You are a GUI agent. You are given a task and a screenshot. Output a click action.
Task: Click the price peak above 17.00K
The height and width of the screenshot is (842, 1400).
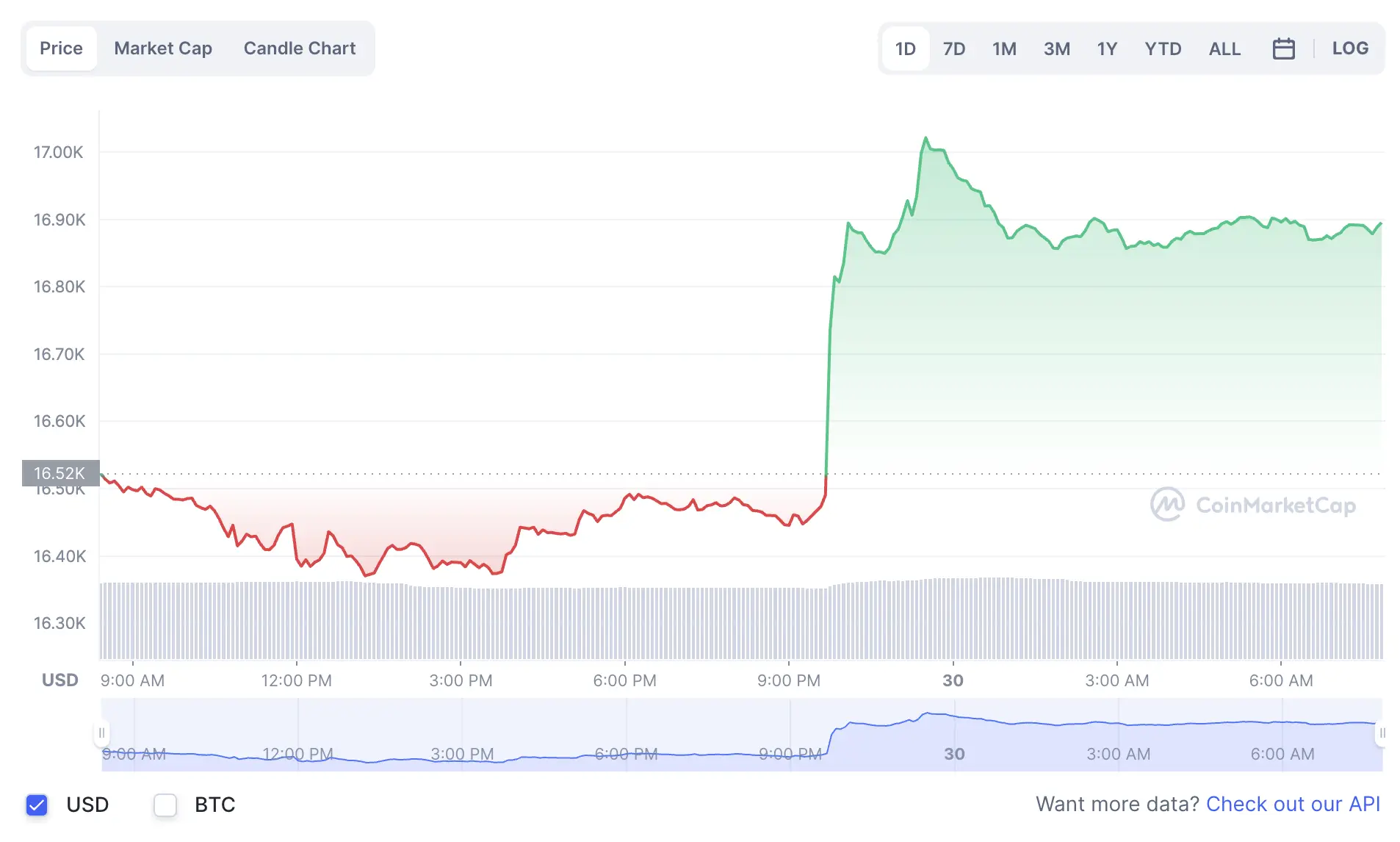click(x=925, y=138)
